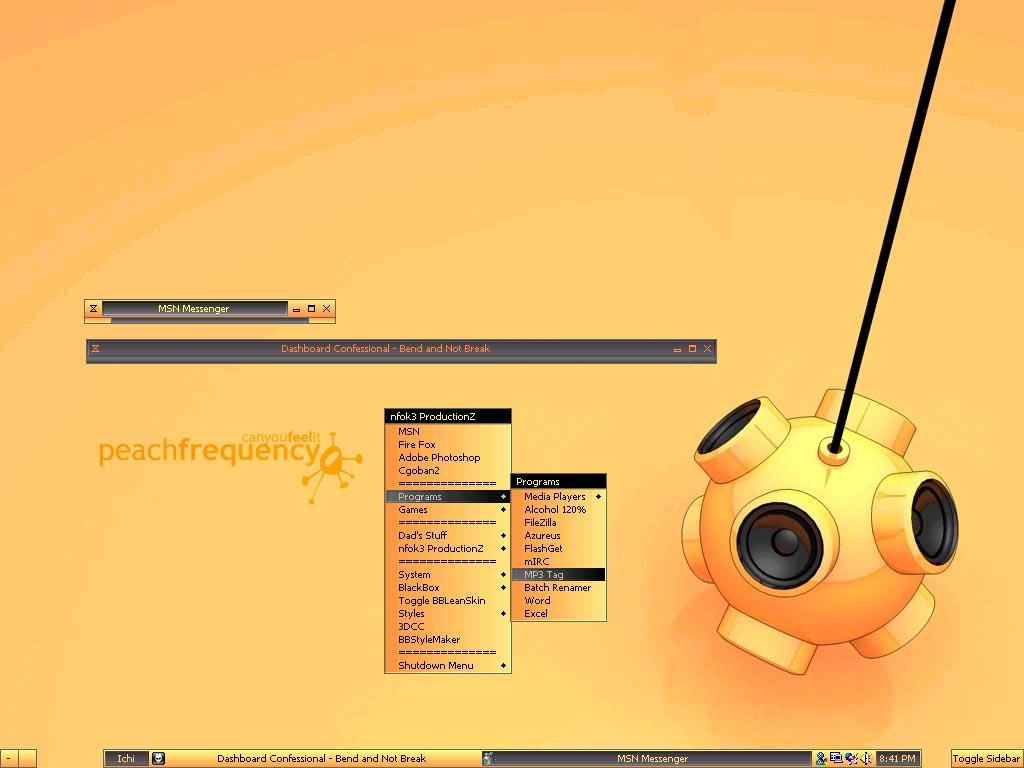Click the nfok3 ProductionZ menu title
The width and height of the screenshot is (1024, 768).
[448, 417]
